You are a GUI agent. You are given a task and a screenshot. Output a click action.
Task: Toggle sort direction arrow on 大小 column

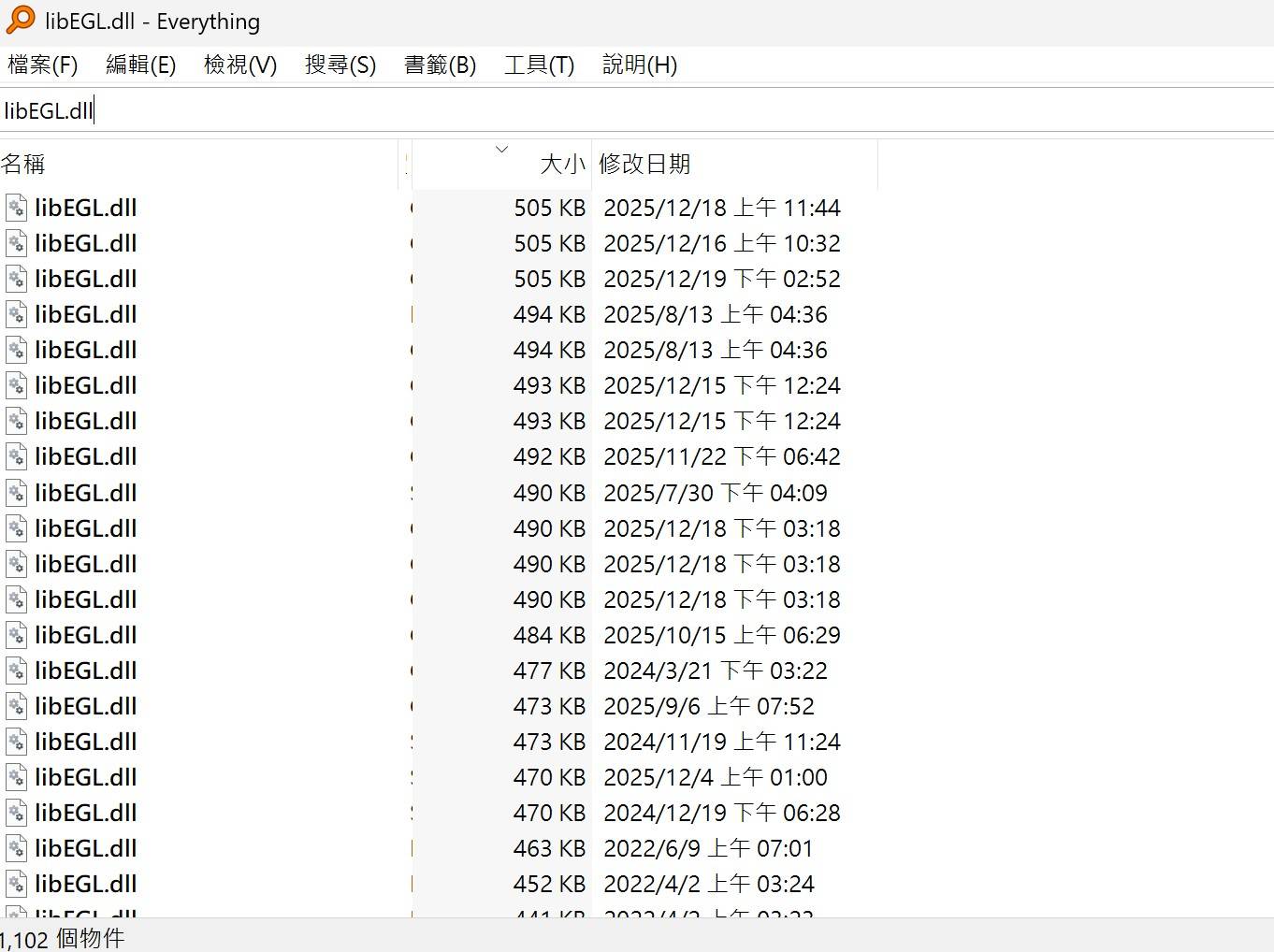pyautogui.click(x=501, y=150)
